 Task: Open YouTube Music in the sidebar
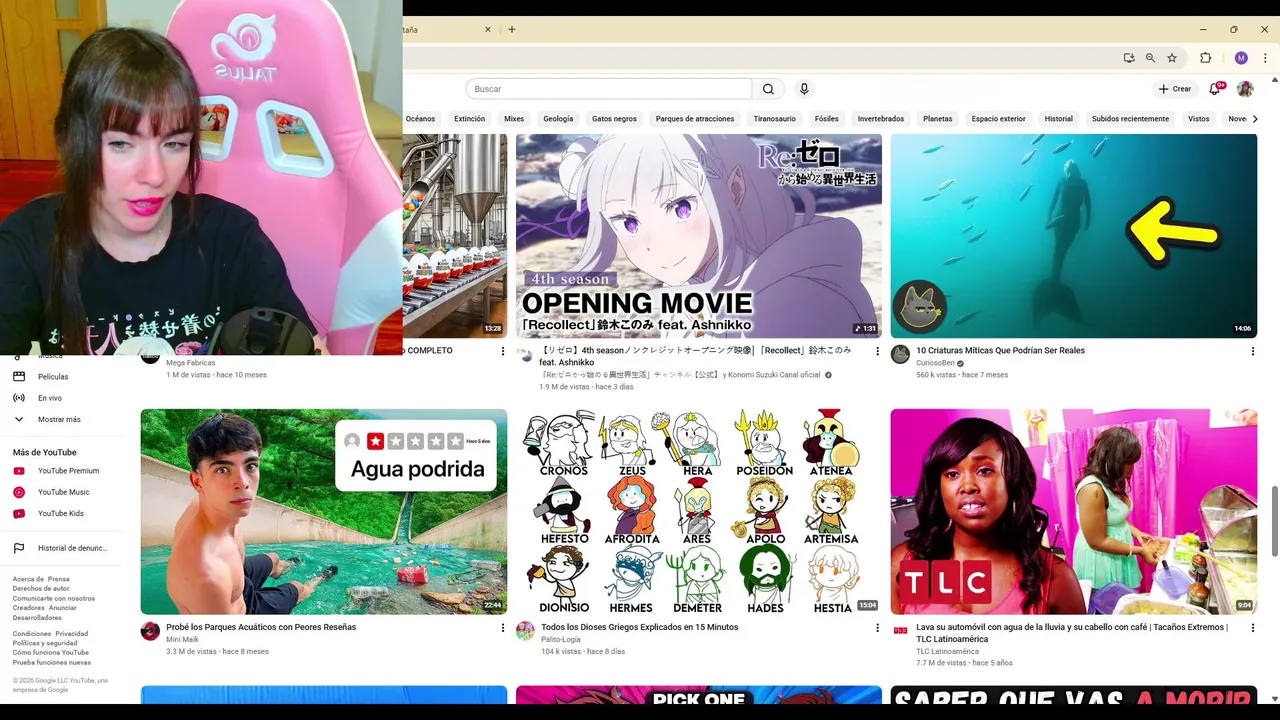(63, 492)
